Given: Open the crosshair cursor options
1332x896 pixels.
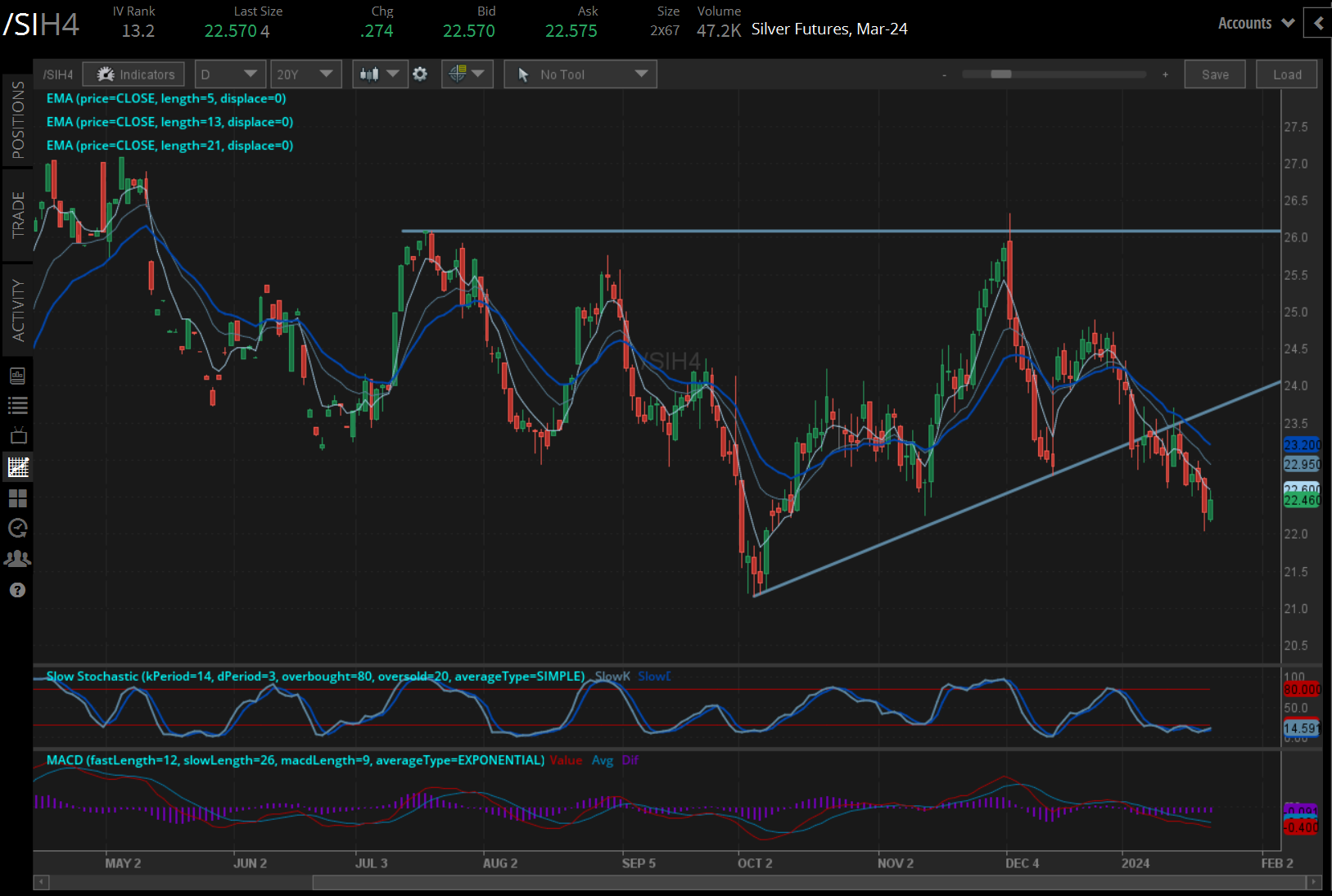Looking at the screenshot, I should [467, 74].
